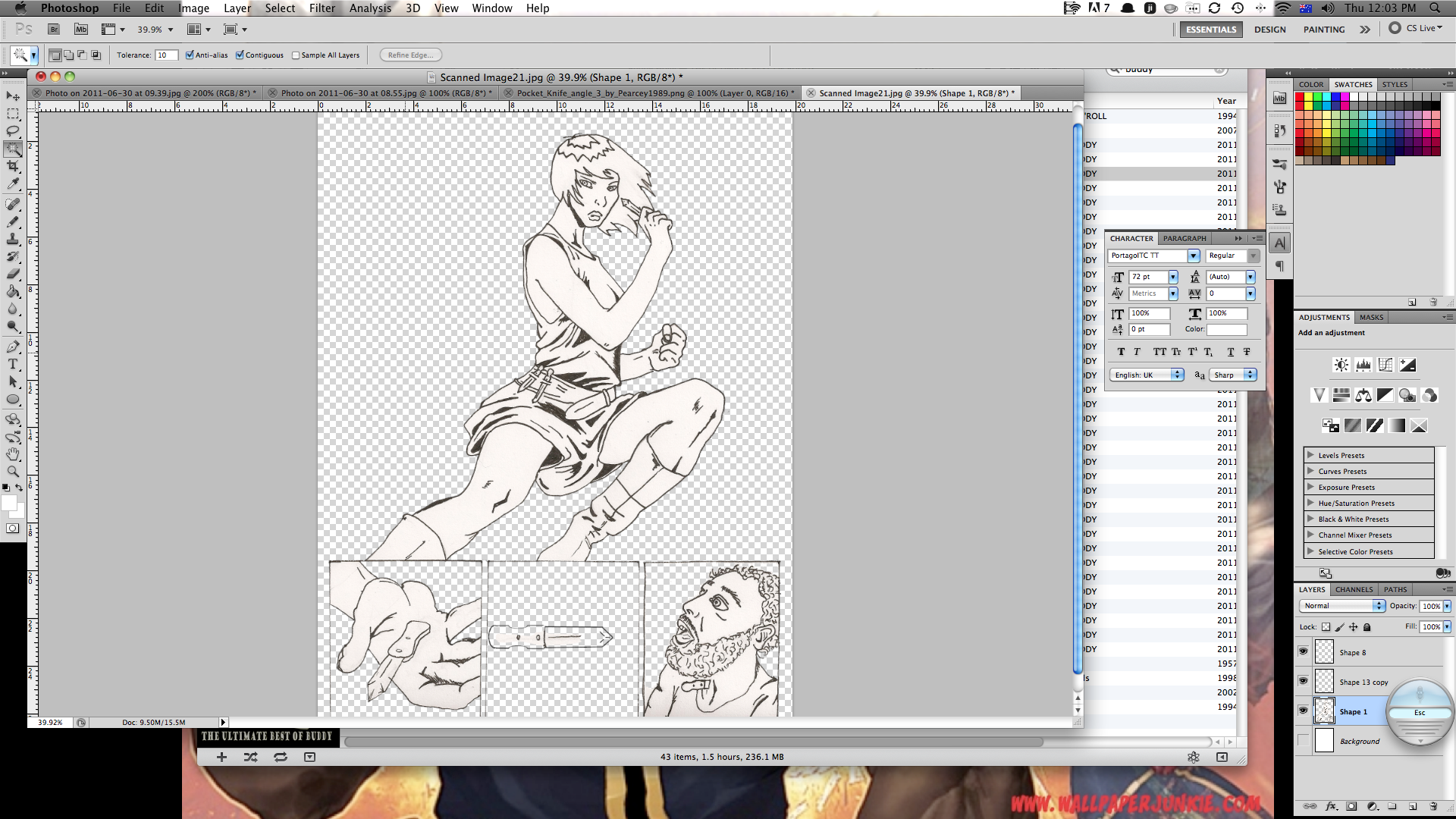Viewport: 1456px width, 819px height.
Task: Hide the Shape 1 layer
Action: [1303, 711]
